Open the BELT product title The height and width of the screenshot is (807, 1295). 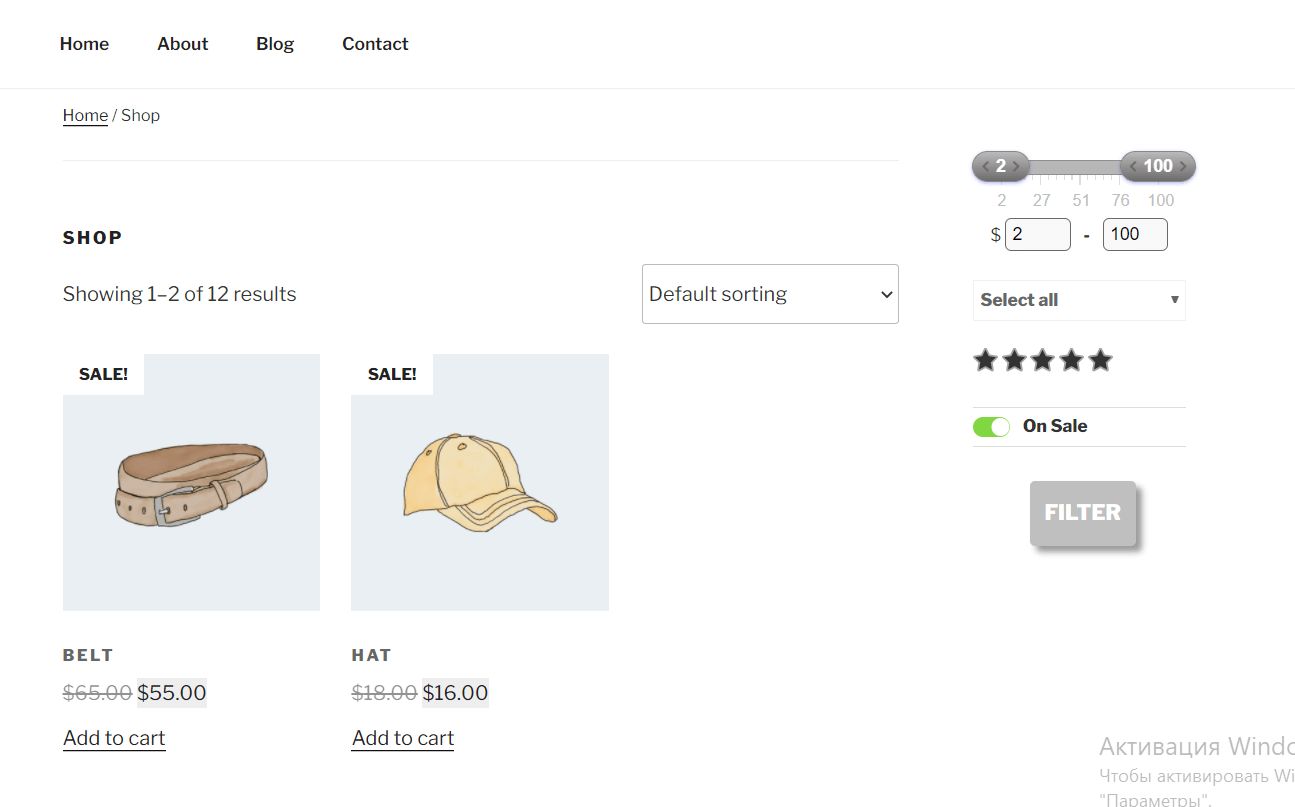(x=88, y=655)
